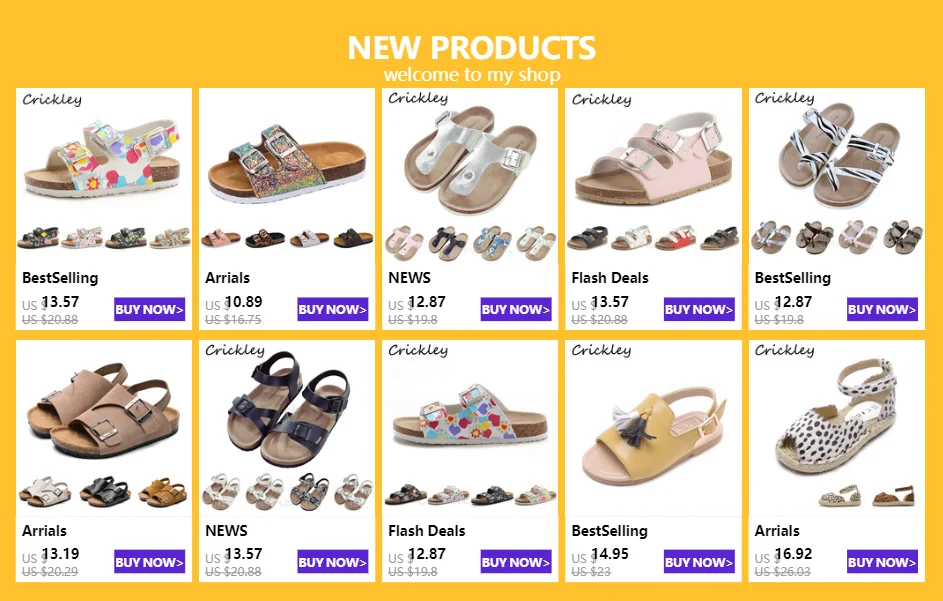Click BUY NOW for the dalmatian espadrille
Screen dimensions: 943x601
882,562
